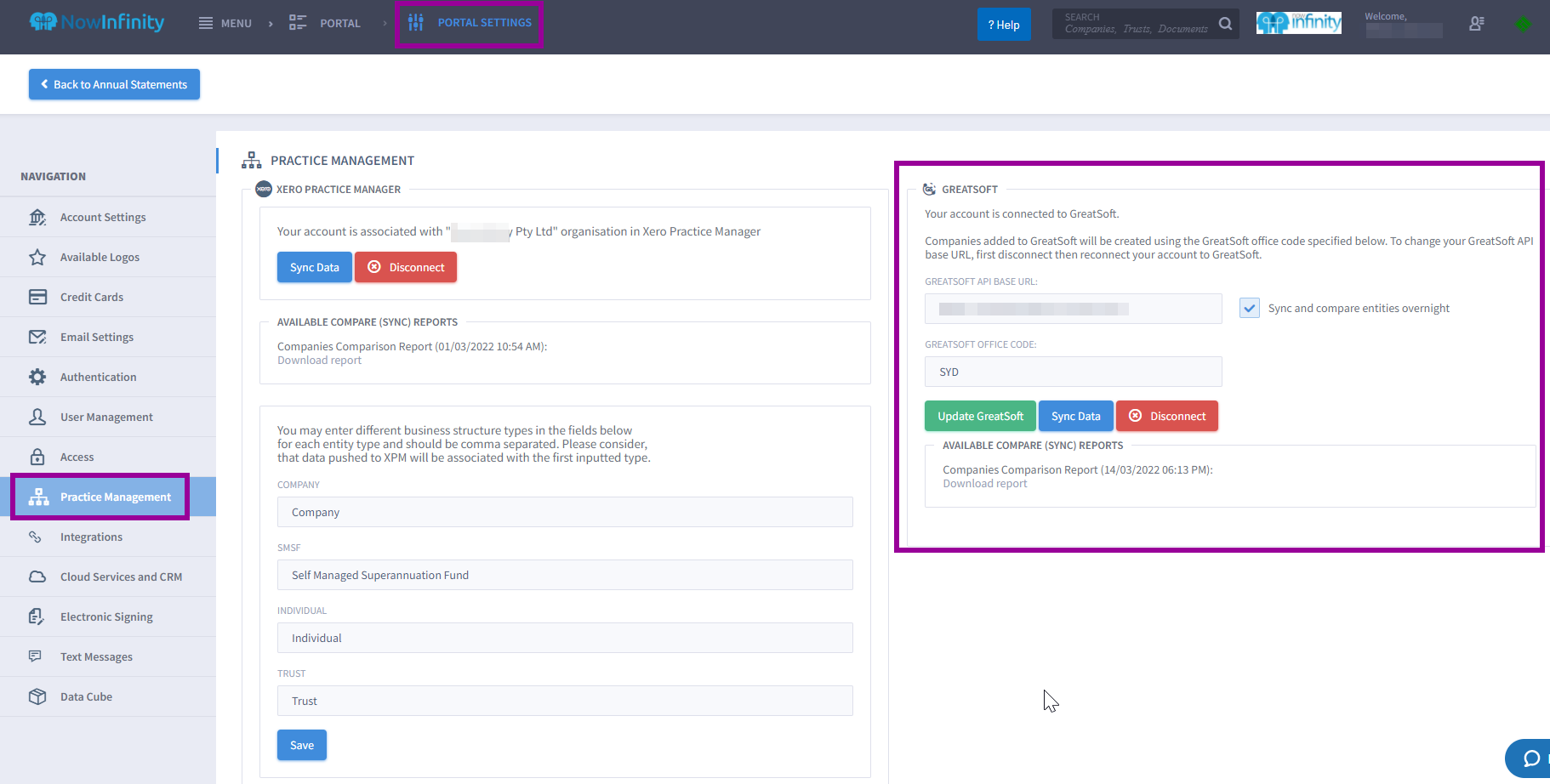This screenshot has width=1550, height=784.
Task: Disconnect the Xero Practice Manager account
Action: click(406, 267)
